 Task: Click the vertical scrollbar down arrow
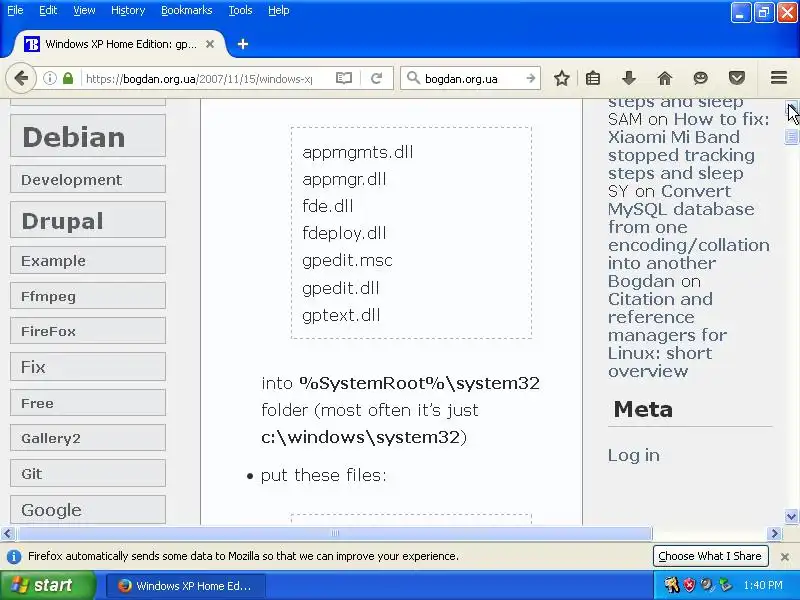pos(791,516)
